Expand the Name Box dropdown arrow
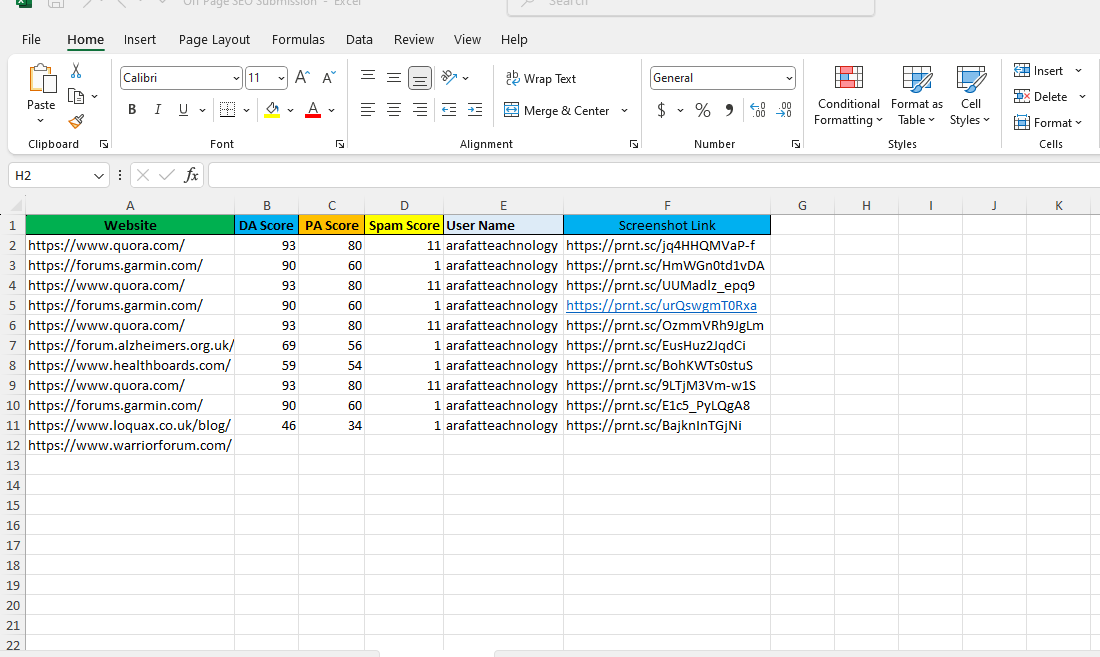1100x657 pixels. pos(99,175)
